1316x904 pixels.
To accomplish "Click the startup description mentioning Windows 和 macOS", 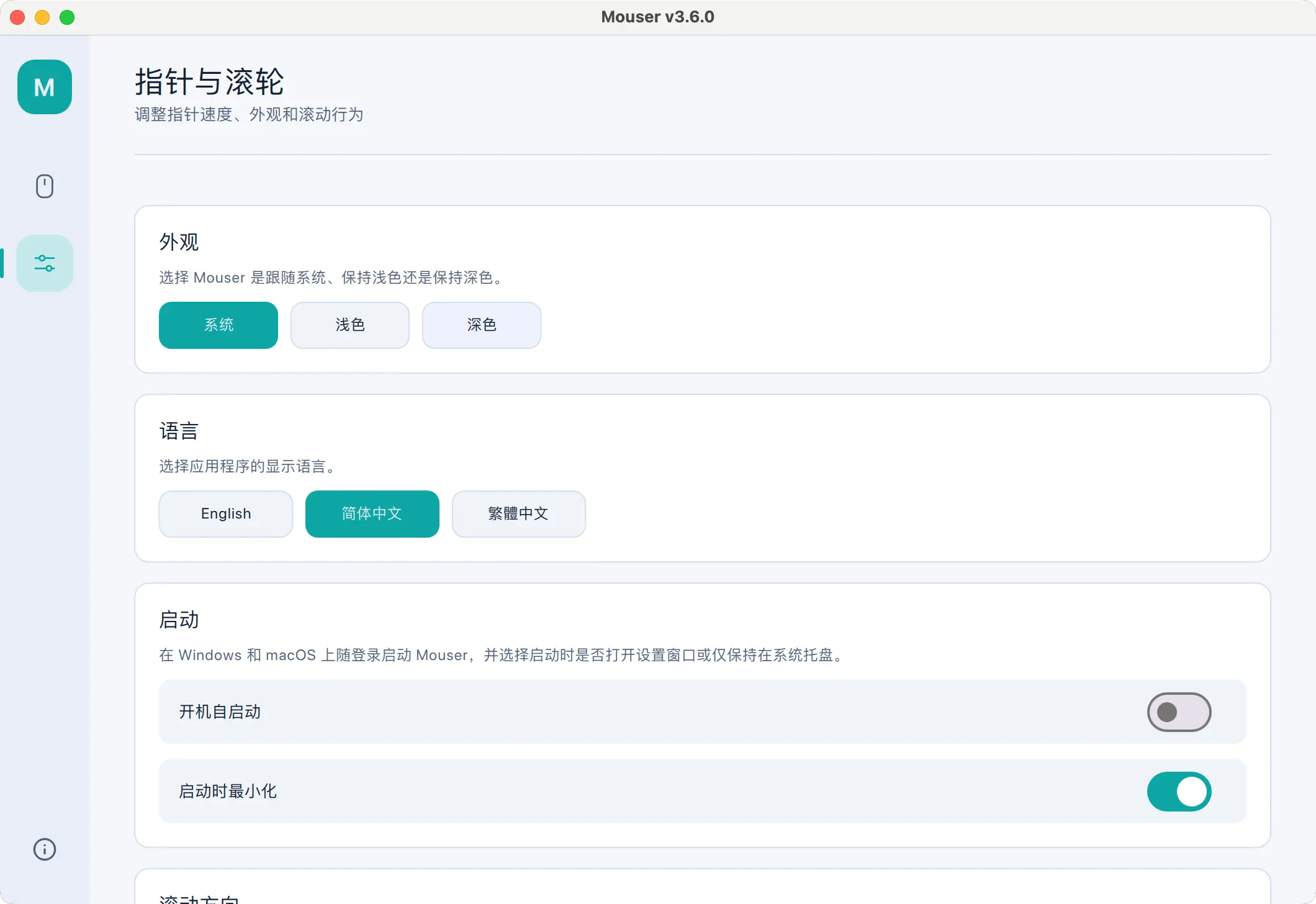I will (x=500, y=655).
